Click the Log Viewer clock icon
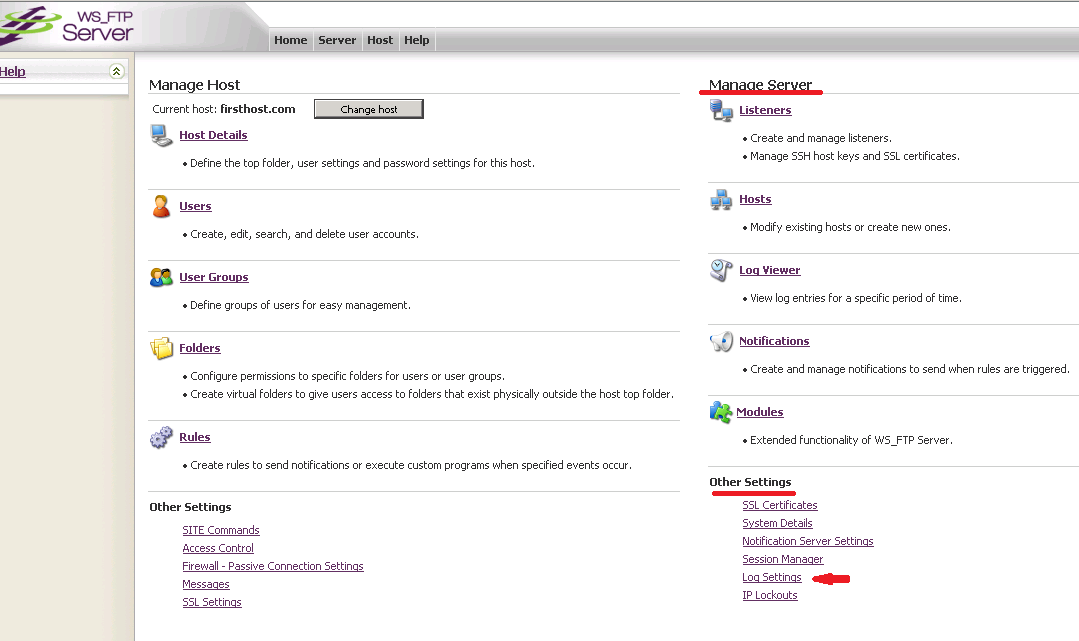The width and height of the screenshot is (1079, 641). (721, 270)
